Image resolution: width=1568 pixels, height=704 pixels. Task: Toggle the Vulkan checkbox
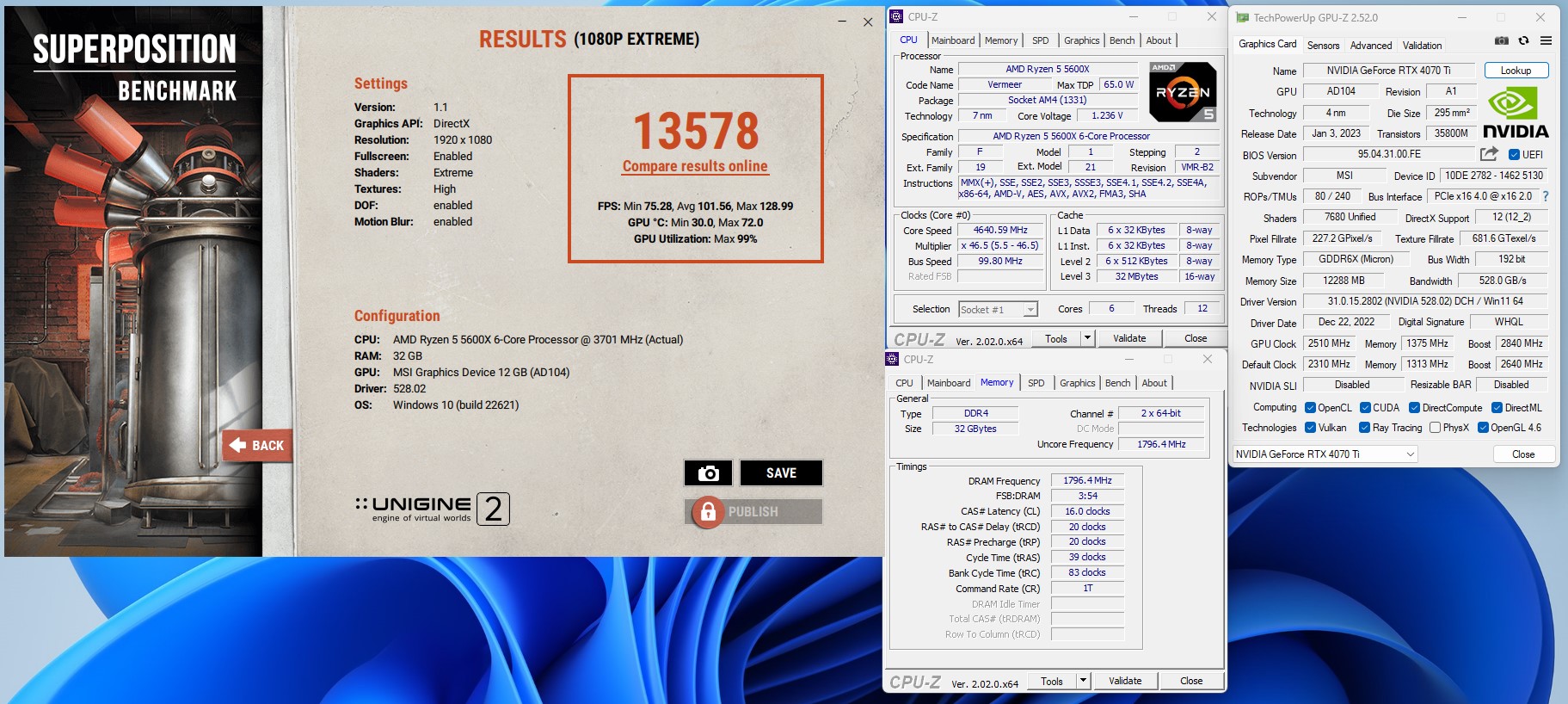tap(1310, 428)
